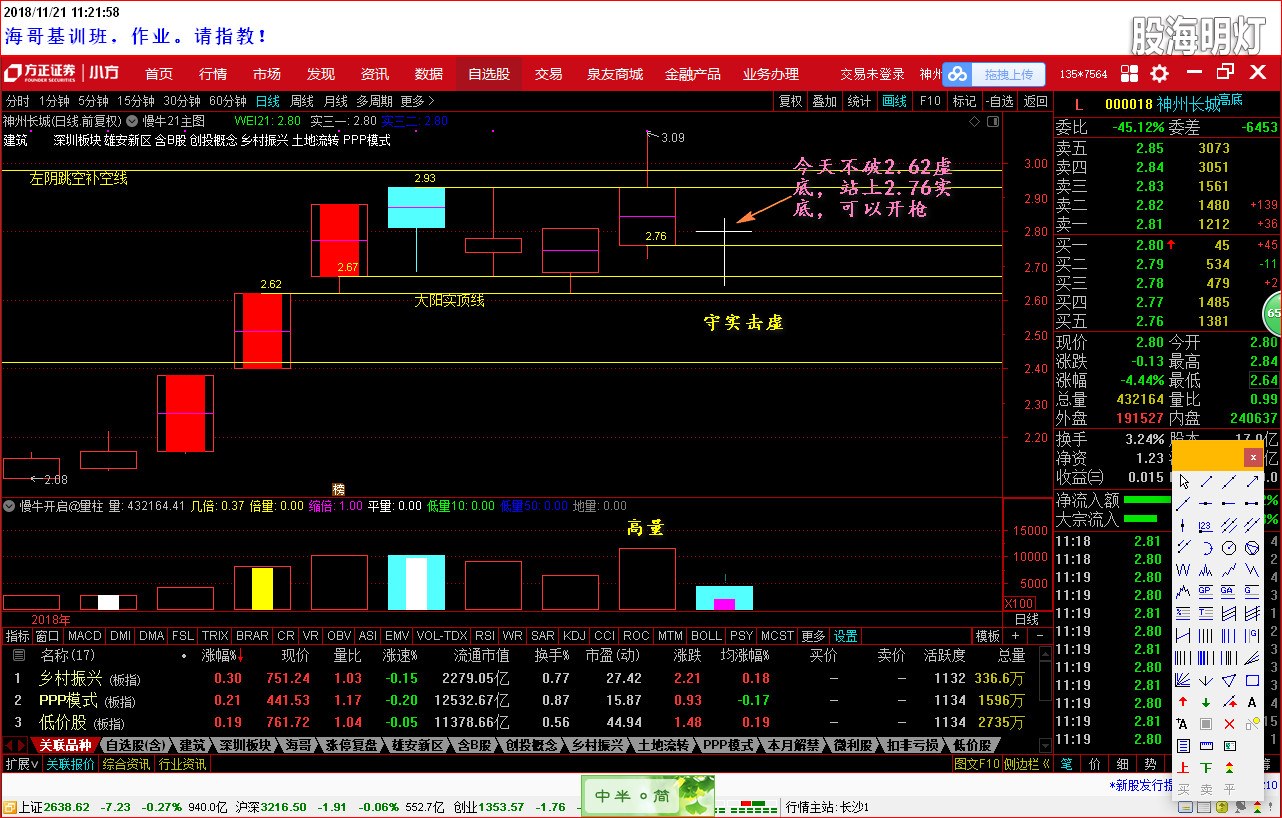Click the 000018 stock code

click(x=1129, y=104)
